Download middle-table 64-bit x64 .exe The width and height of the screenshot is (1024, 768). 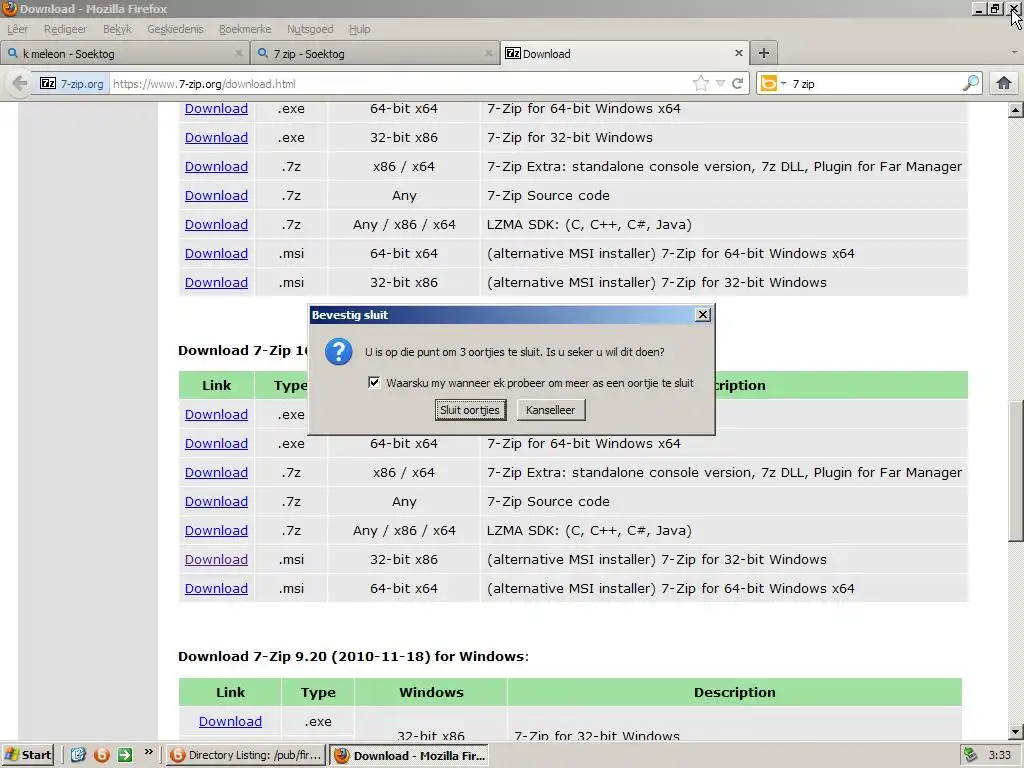point(216,443)
